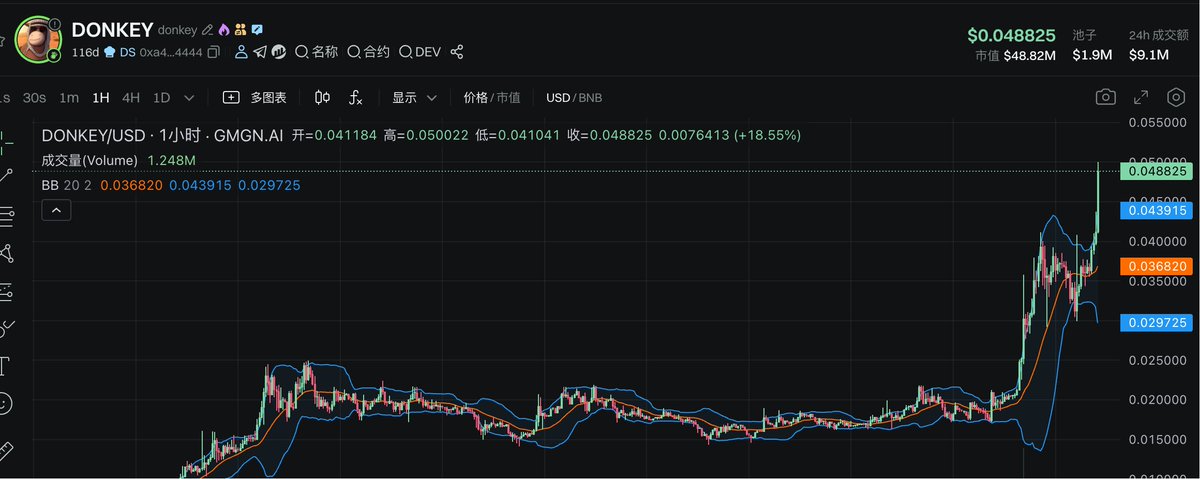The height and width of the screenshot is (479, 1200).
Task: Open the fx indicators menu
Action: (x=355, y=98)
